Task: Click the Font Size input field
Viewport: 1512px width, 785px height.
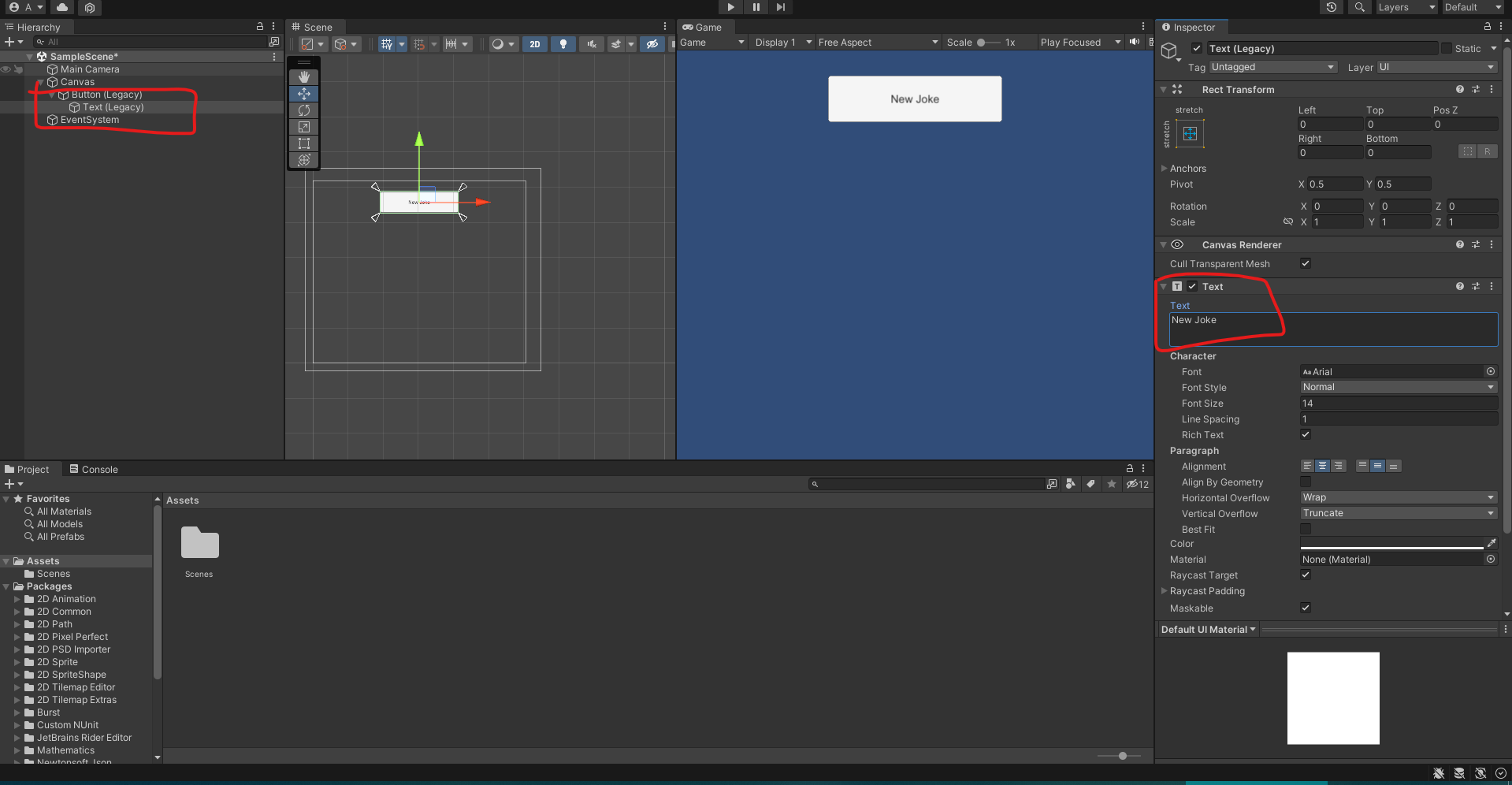Action: 1398,404
